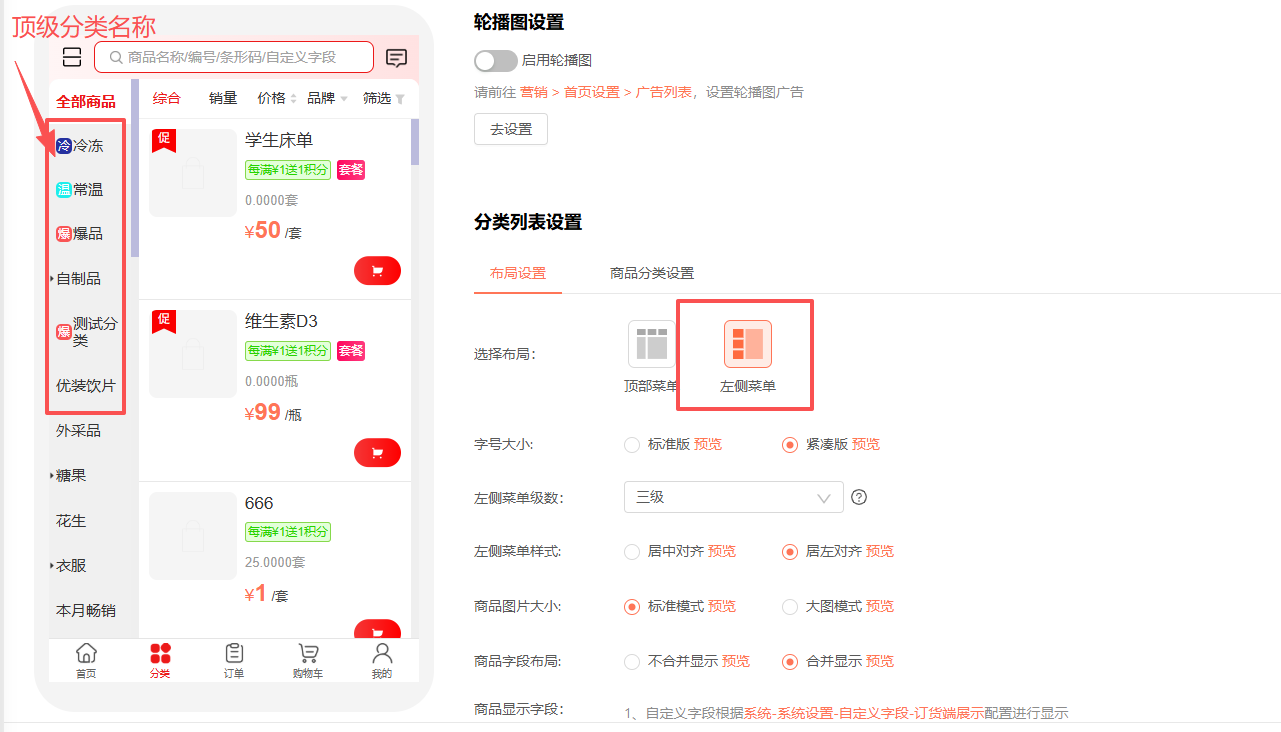Select the 销量 sorting tab
1281x732 pixels.
pos(223,98)
